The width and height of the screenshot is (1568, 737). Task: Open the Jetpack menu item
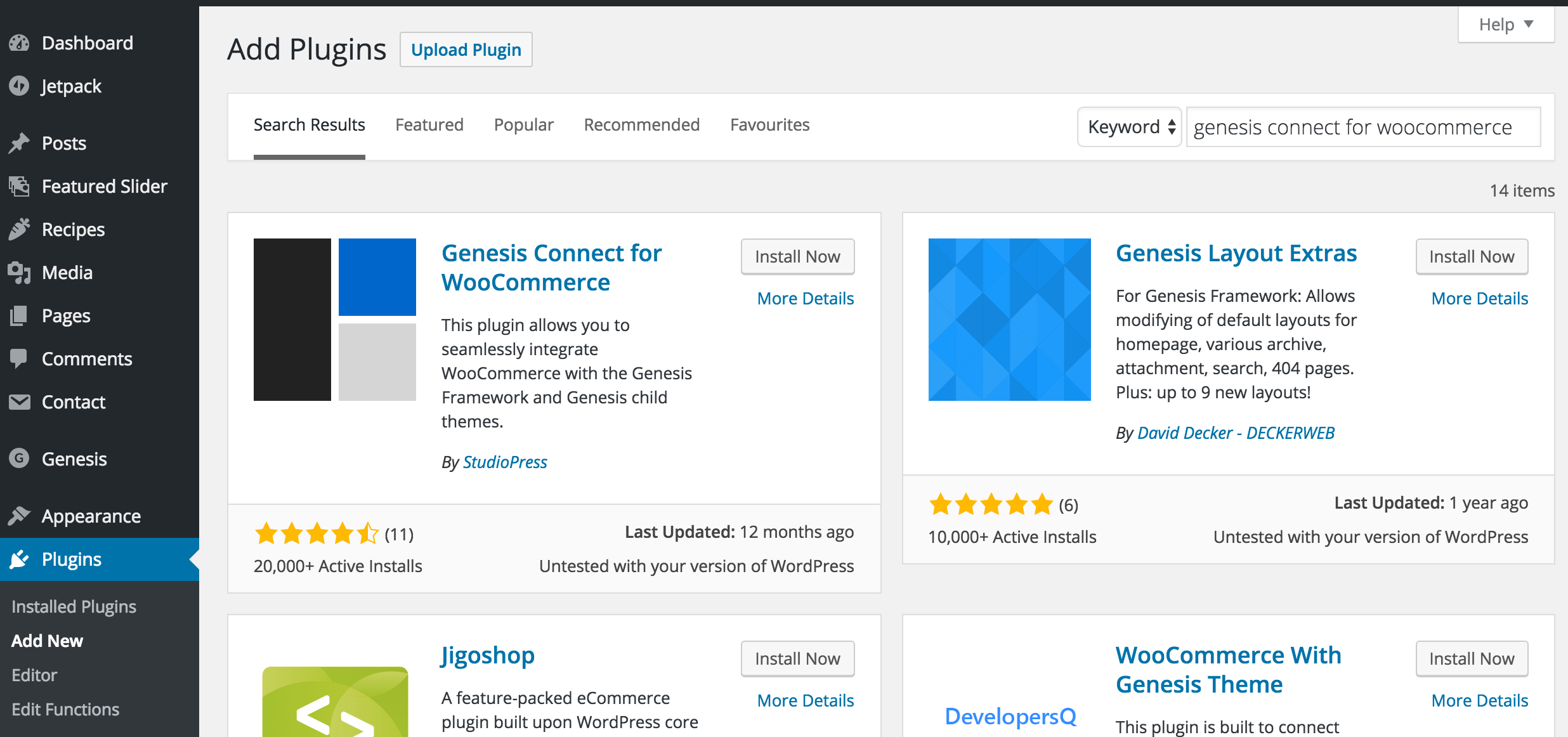coord(100,86)
